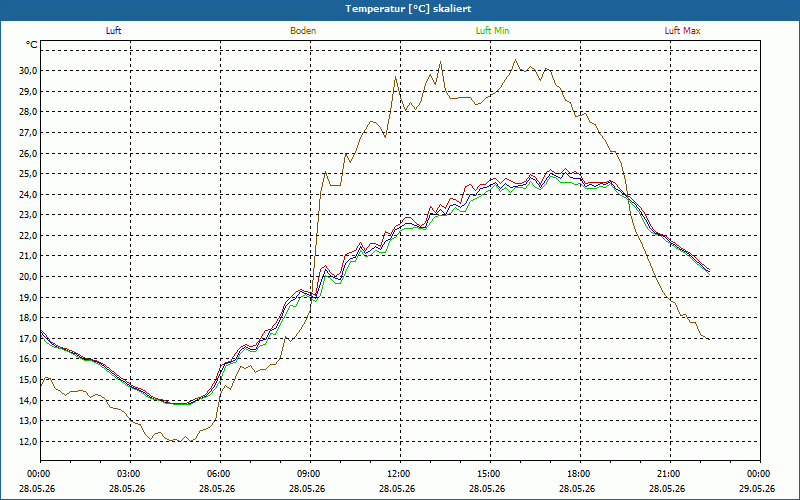Click the 15,0 y-axis value
Screen dimensions: 800x500
(29, 380)
